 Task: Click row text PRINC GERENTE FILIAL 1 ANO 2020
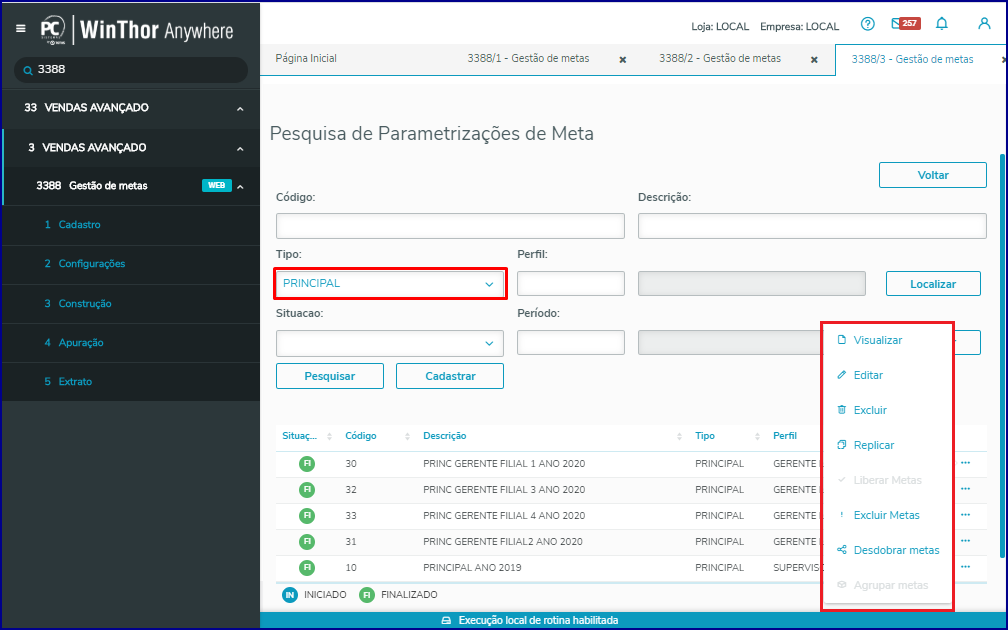coord(504,464)
